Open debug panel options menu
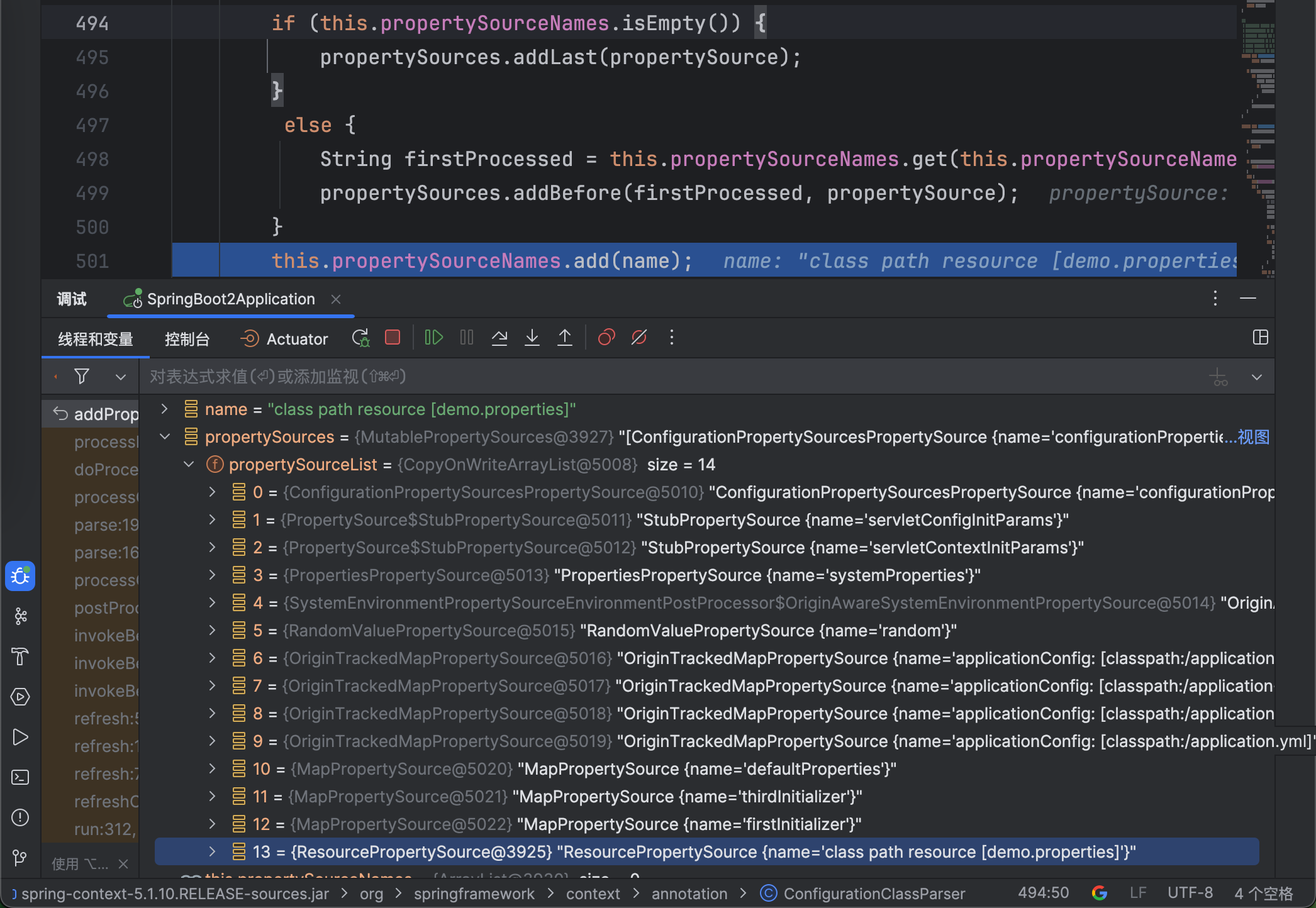Image resolution: width=1316 pixels, height=908 pixels. click(1215, 299)
